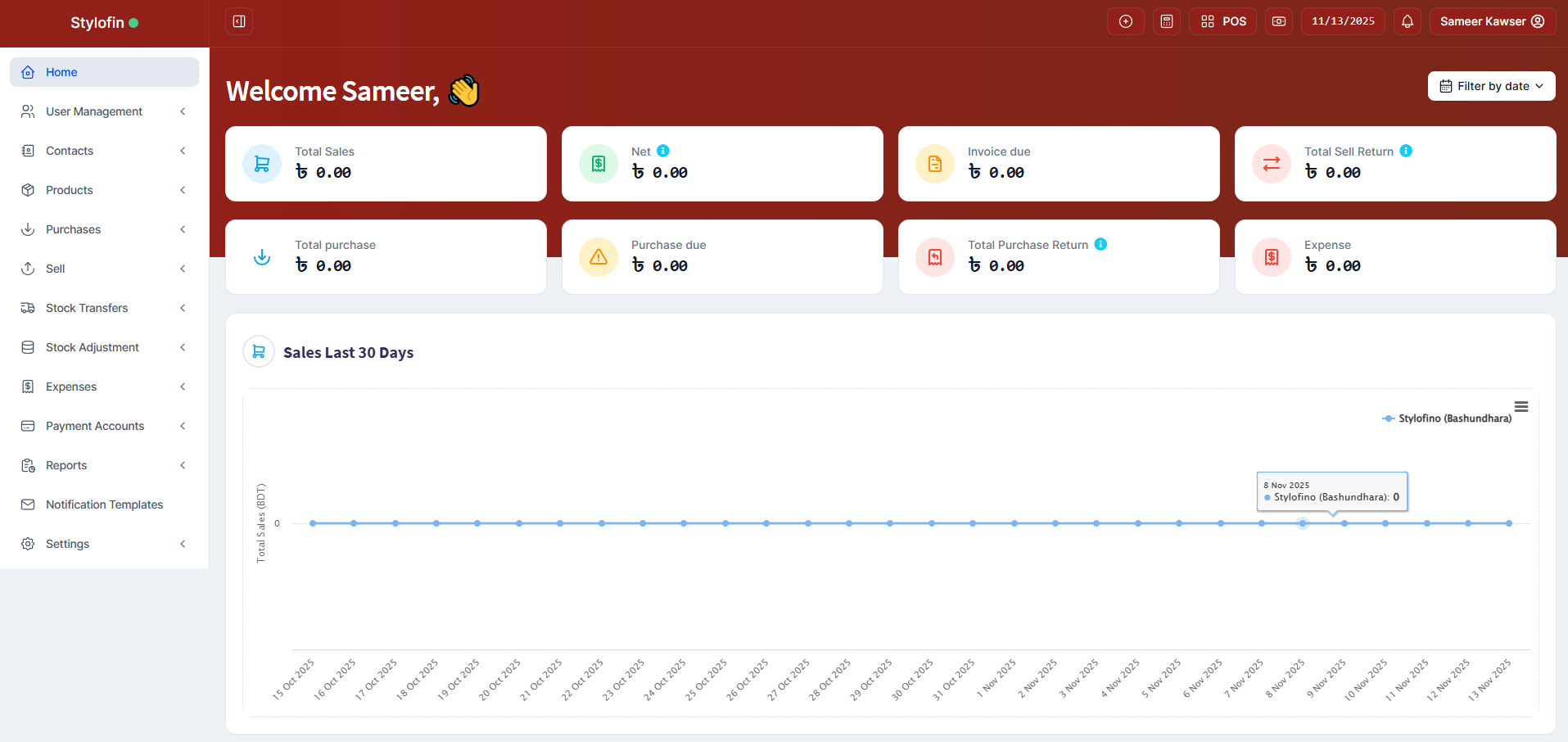Click the POS button
1568x742 pixels.
1222,21
